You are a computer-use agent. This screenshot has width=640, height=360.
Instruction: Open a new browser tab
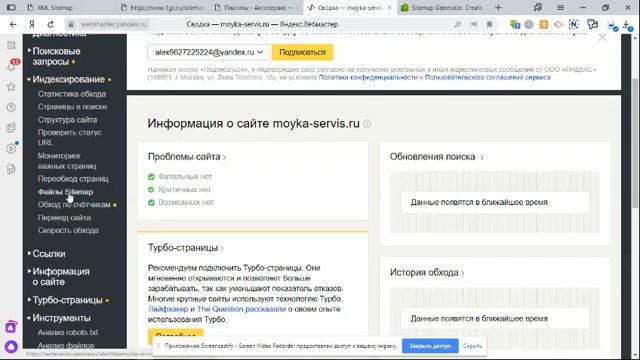coord(498,7)
